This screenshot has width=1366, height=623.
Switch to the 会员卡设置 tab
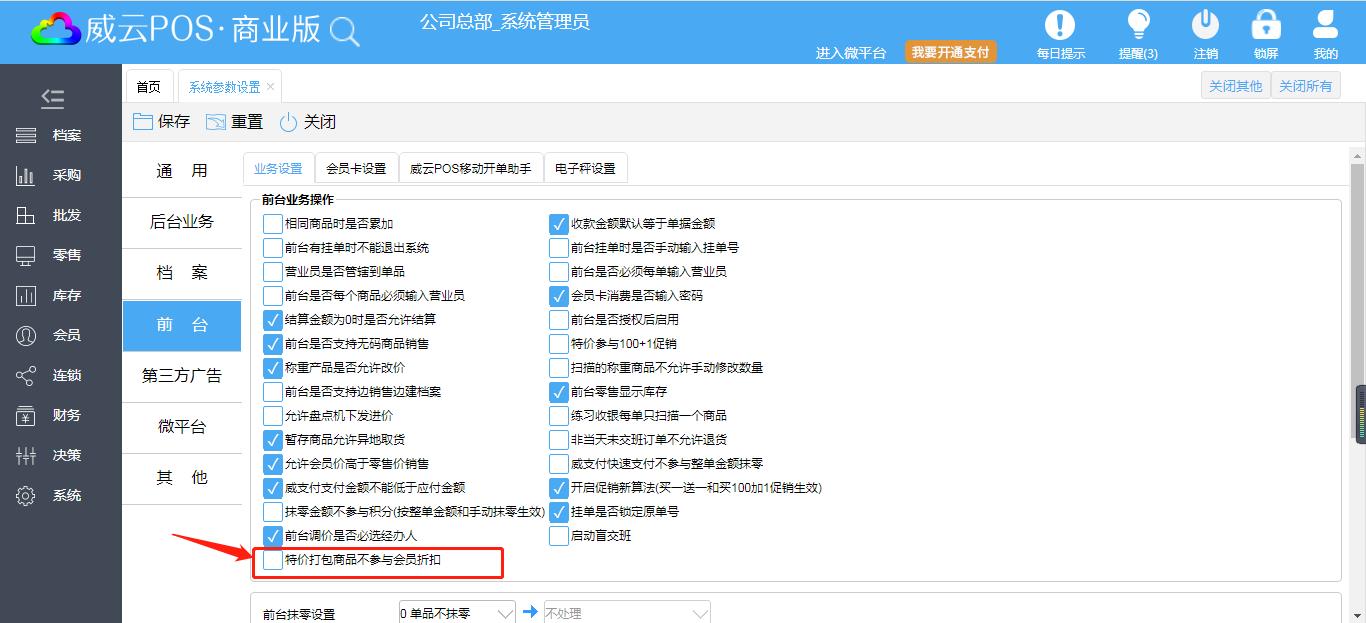[356, 169]
